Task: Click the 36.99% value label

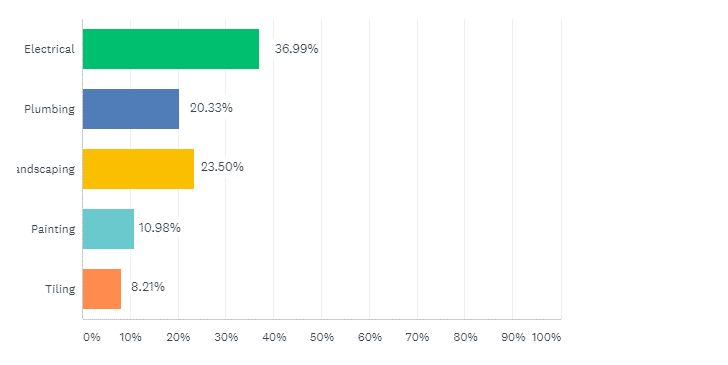Action: click(x=296, y=49)
